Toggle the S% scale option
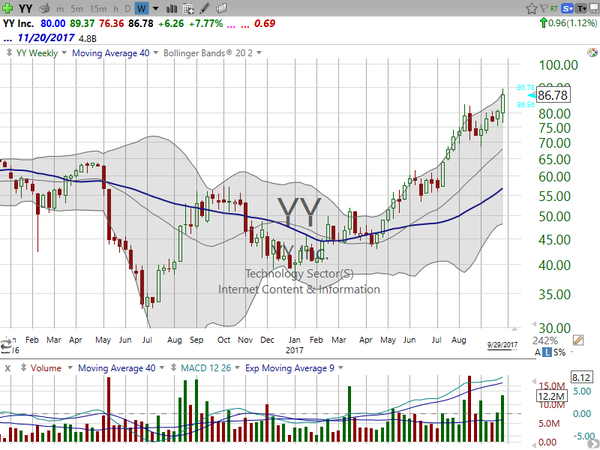The height and width of the screenshot is (450, 600). point(559,352)
